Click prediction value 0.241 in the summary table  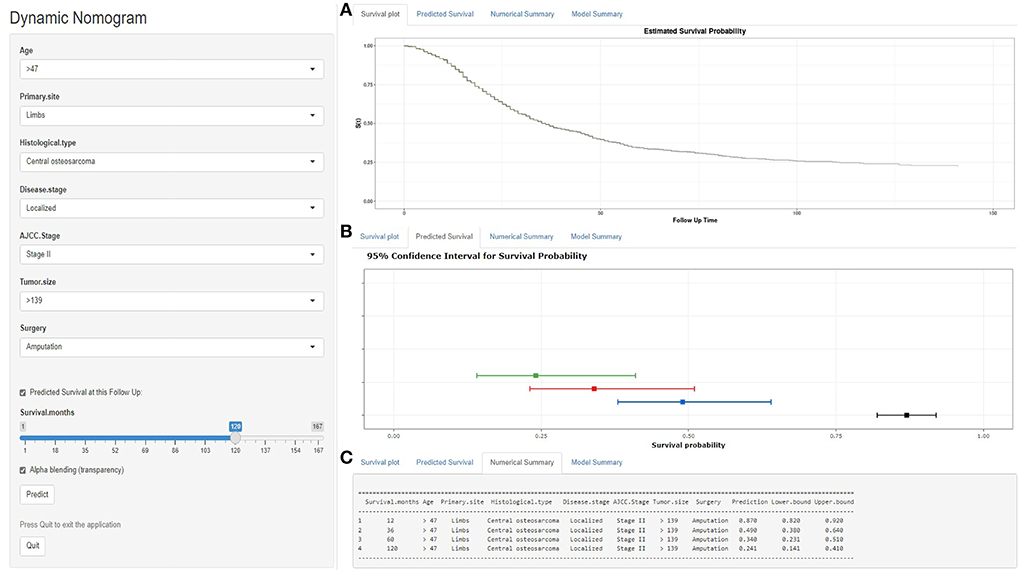tap(748, 549)
